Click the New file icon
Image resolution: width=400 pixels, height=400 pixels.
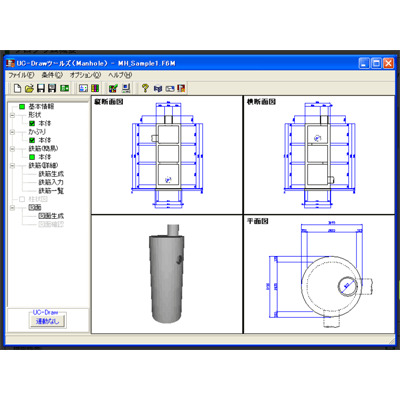tap(17, 88)
